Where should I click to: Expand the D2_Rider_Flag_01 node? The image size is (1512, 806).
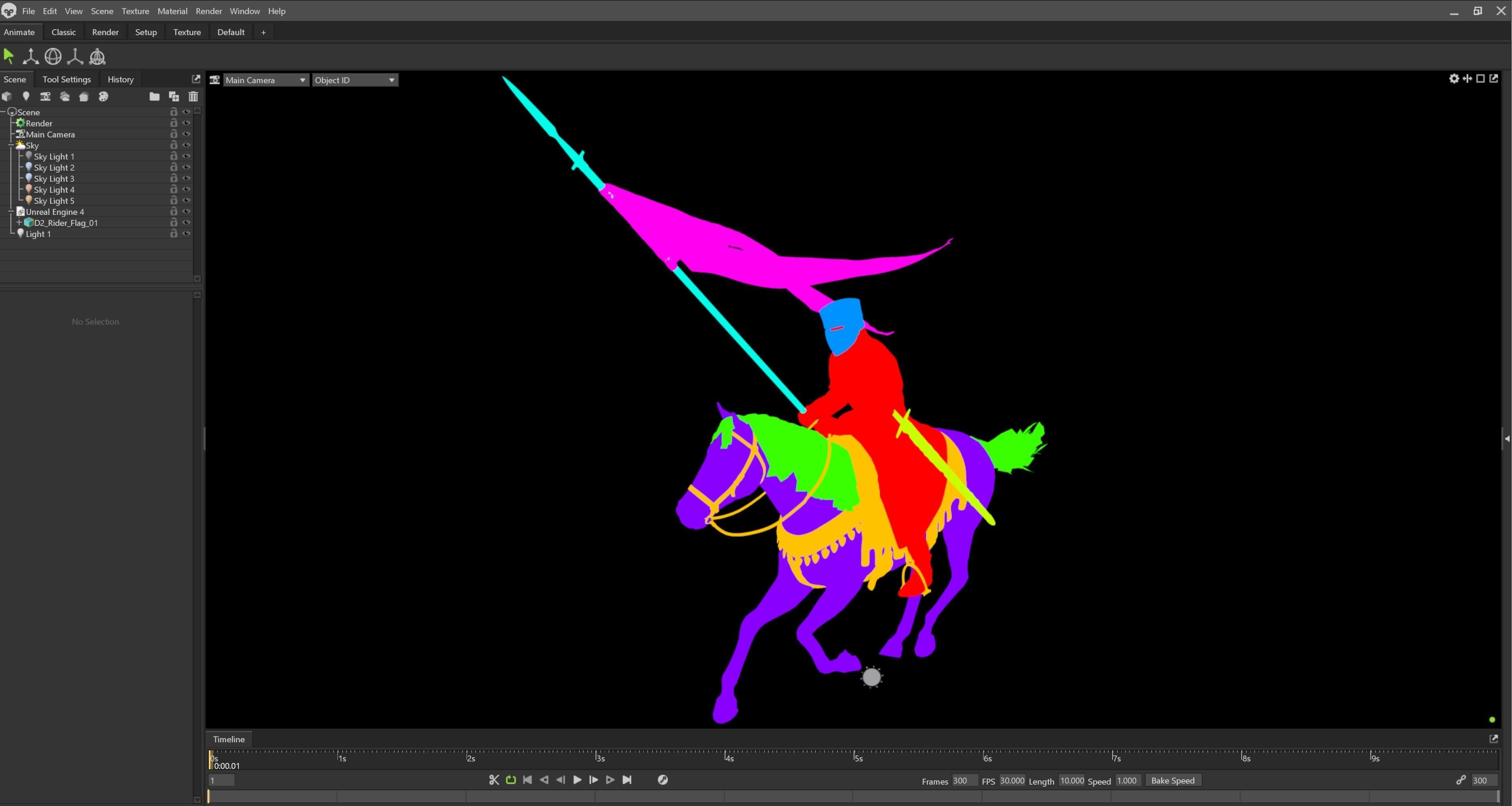click(x=19, y=223)
